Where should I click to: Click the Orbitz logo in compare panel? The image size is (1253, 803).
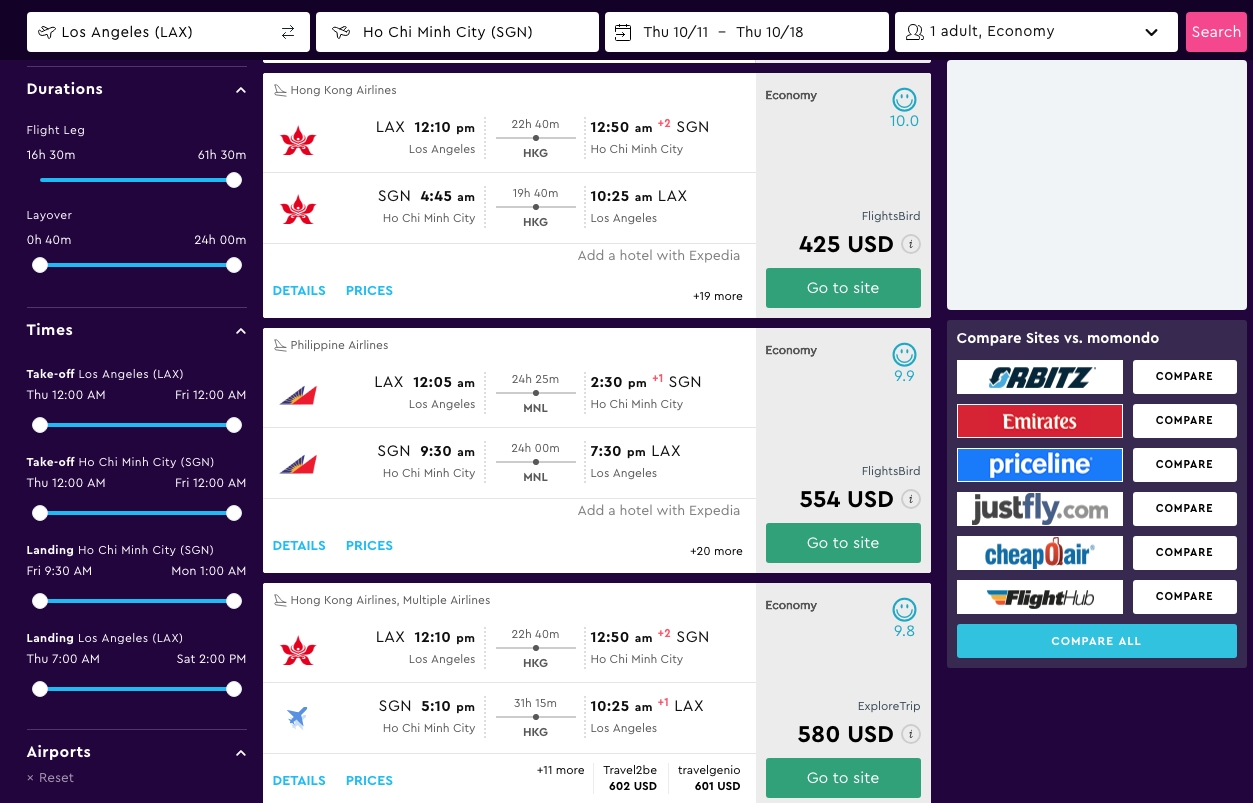coord(1040,377)
